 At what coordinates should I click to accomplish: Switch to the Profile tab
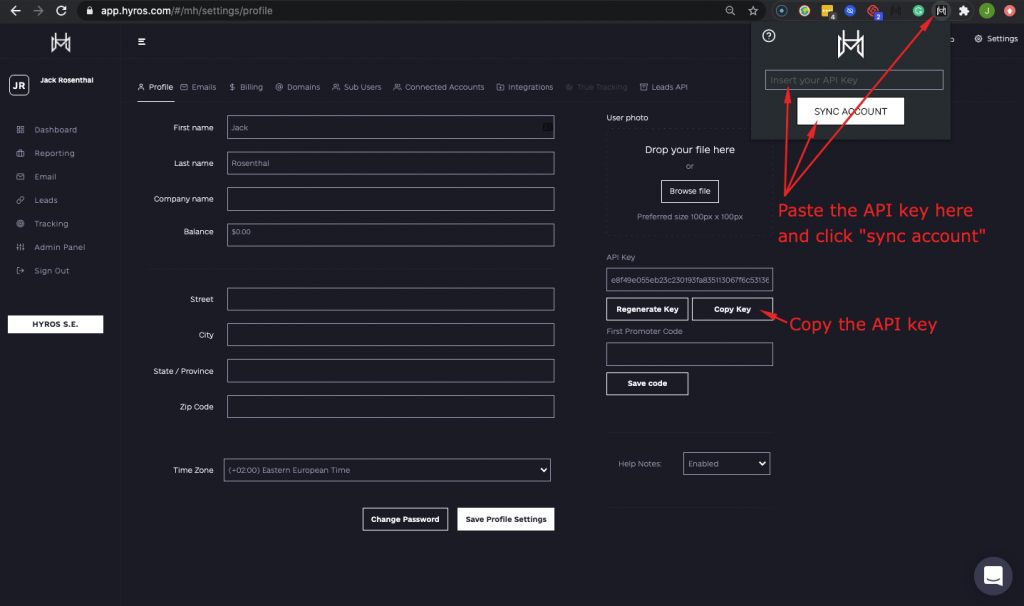coord(155,87)
